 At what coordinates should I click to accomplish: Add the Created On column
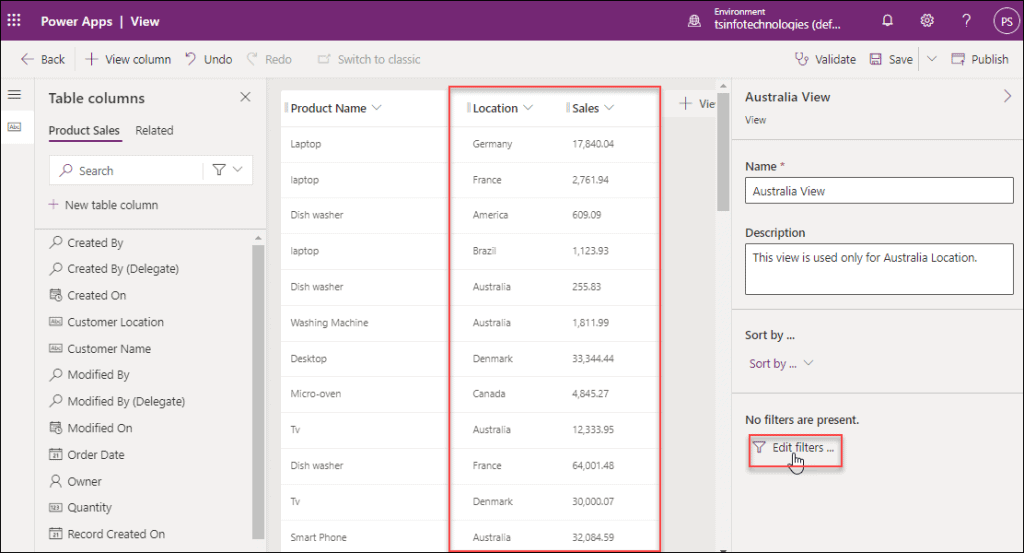pyautogui.click(x=88, y=296)
